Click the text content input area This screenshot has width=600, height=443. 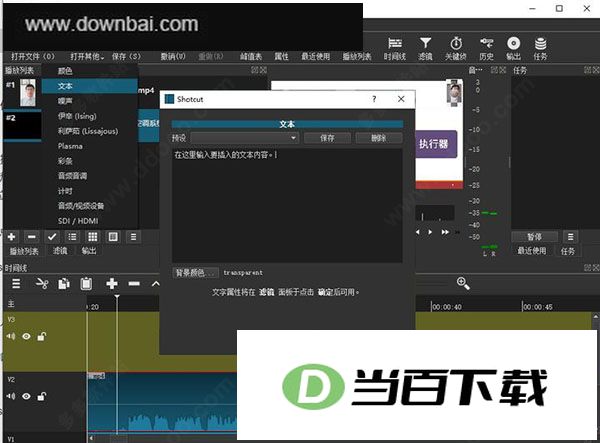click(287, 205)
